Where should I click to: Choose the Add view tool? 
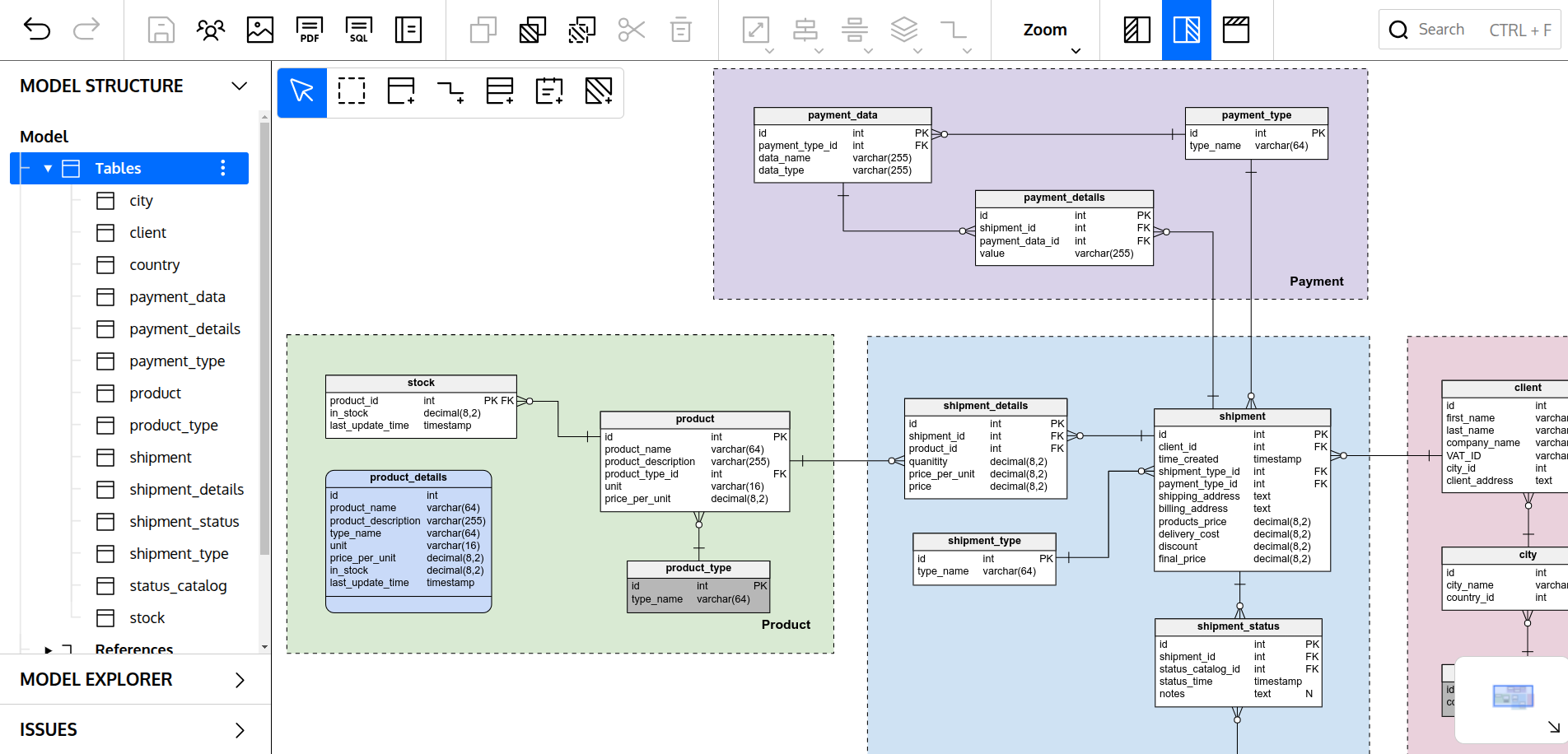coord(500,91)
